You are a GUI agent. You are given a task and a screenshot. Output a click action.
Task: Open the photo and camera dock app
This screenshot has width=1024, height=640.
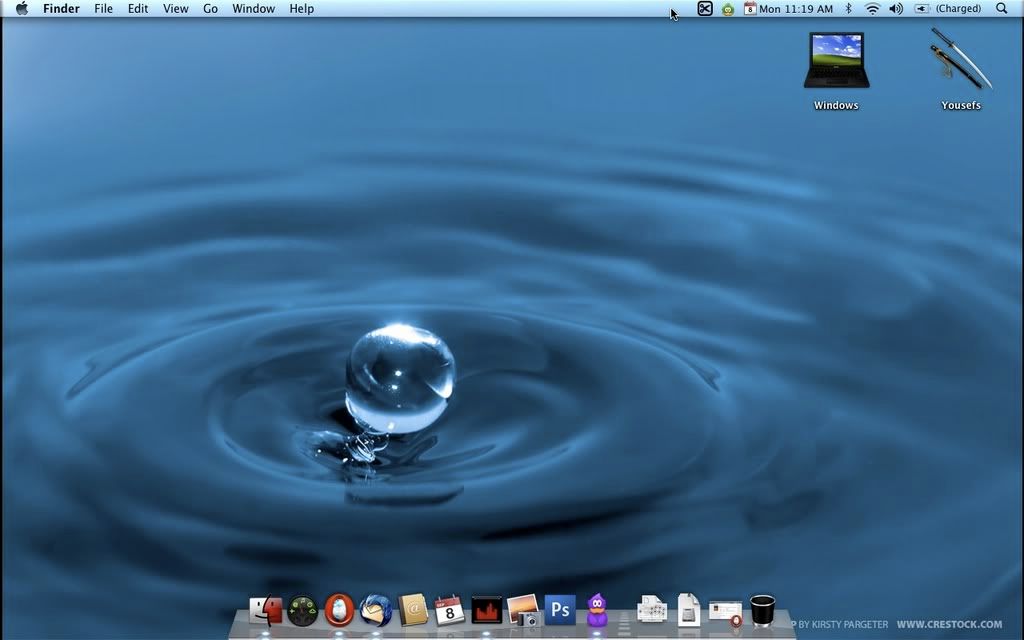(524, 610)
